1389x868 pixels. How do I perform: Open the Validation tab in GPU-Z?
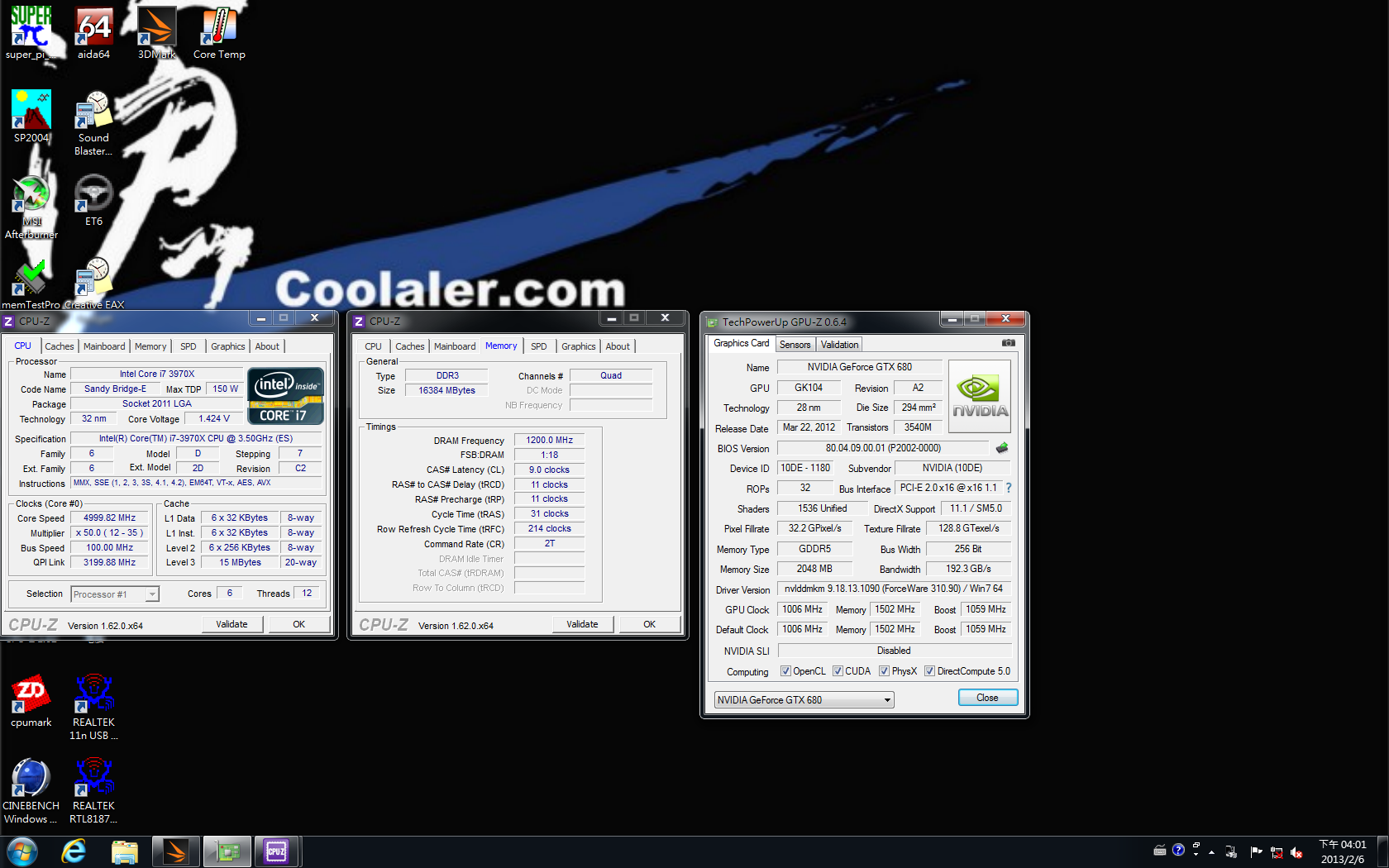[x=839, y=345]
